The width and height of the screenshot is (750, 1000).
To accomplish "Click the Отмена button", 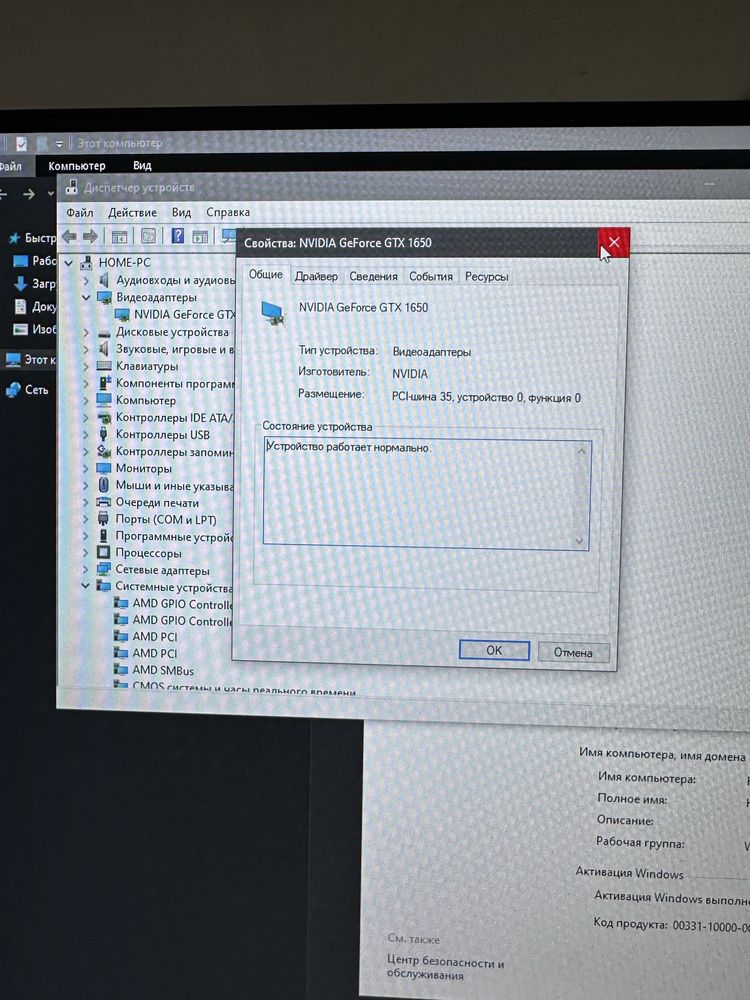I will (x=573, y=652).
